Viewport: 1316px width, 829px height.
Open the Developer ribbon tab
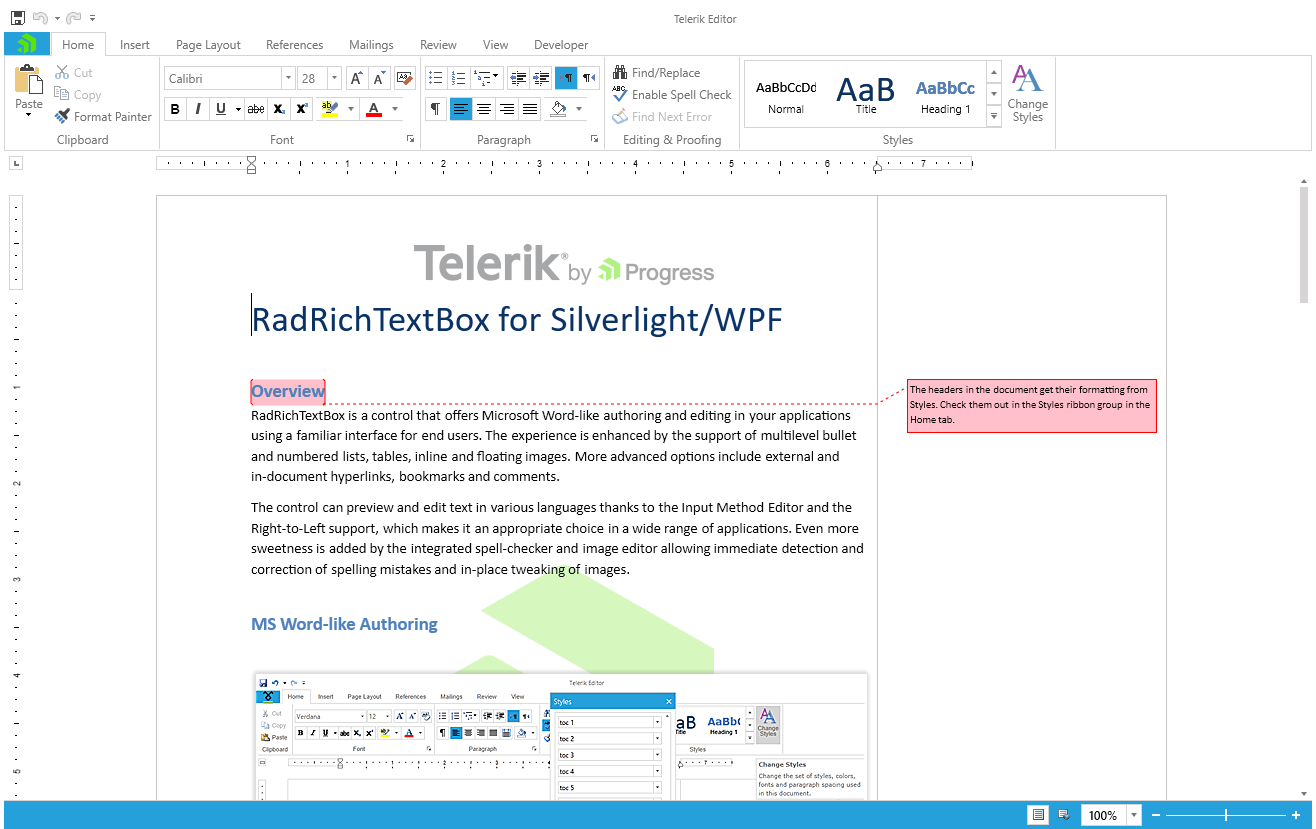coord(561,45)
